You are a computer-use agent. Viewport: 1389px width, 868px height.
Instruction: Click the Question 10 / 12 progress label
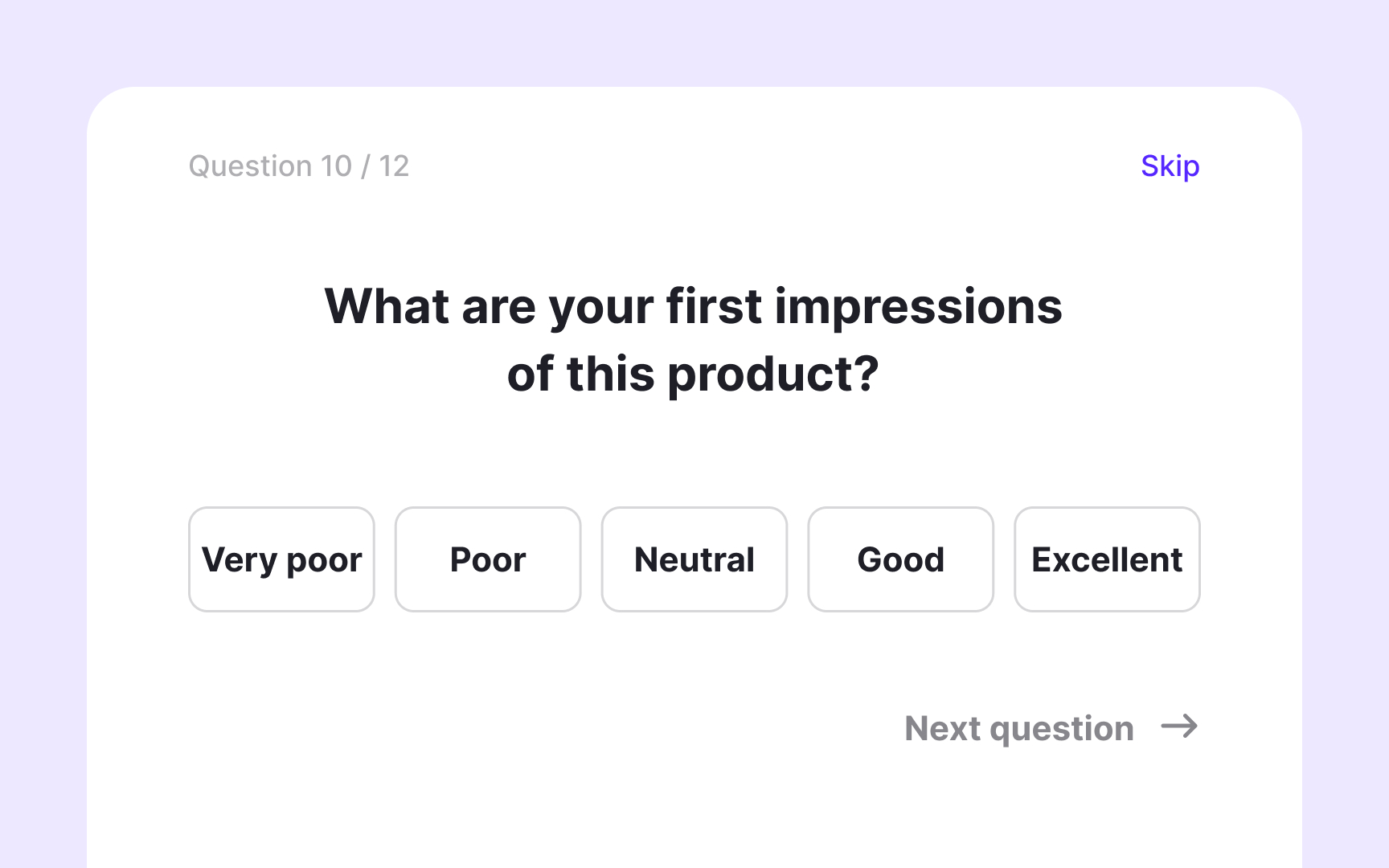tap(298, 166)
